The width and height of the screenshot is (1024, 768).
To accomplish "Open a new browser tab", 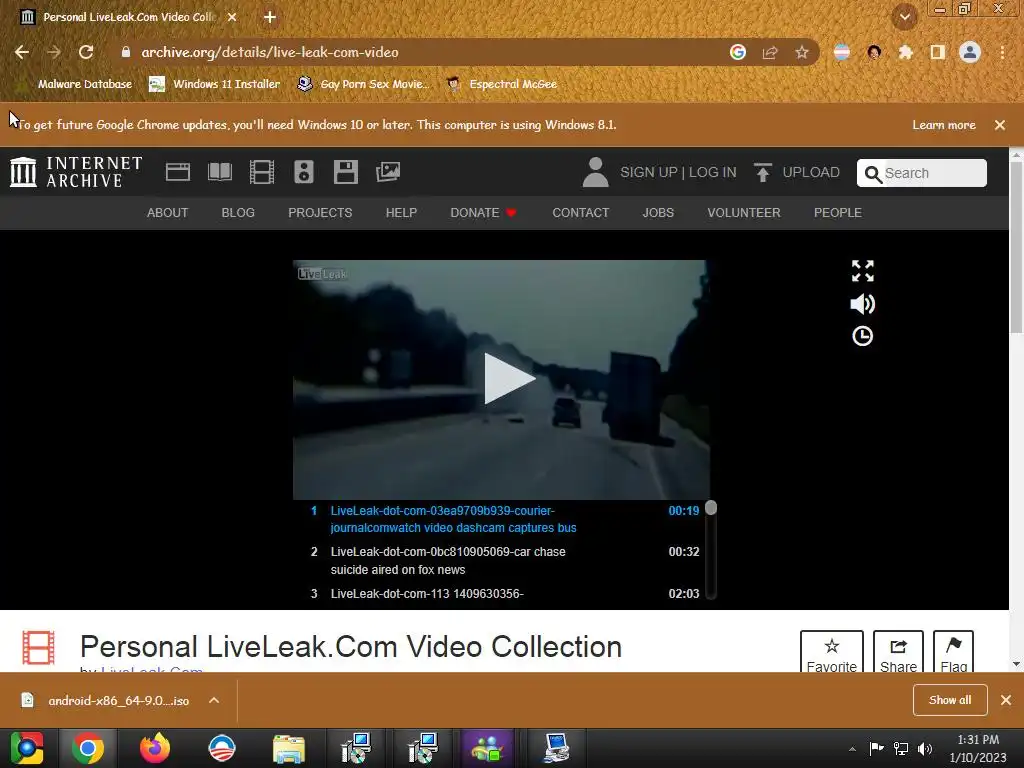I will (x=270, y=17).
